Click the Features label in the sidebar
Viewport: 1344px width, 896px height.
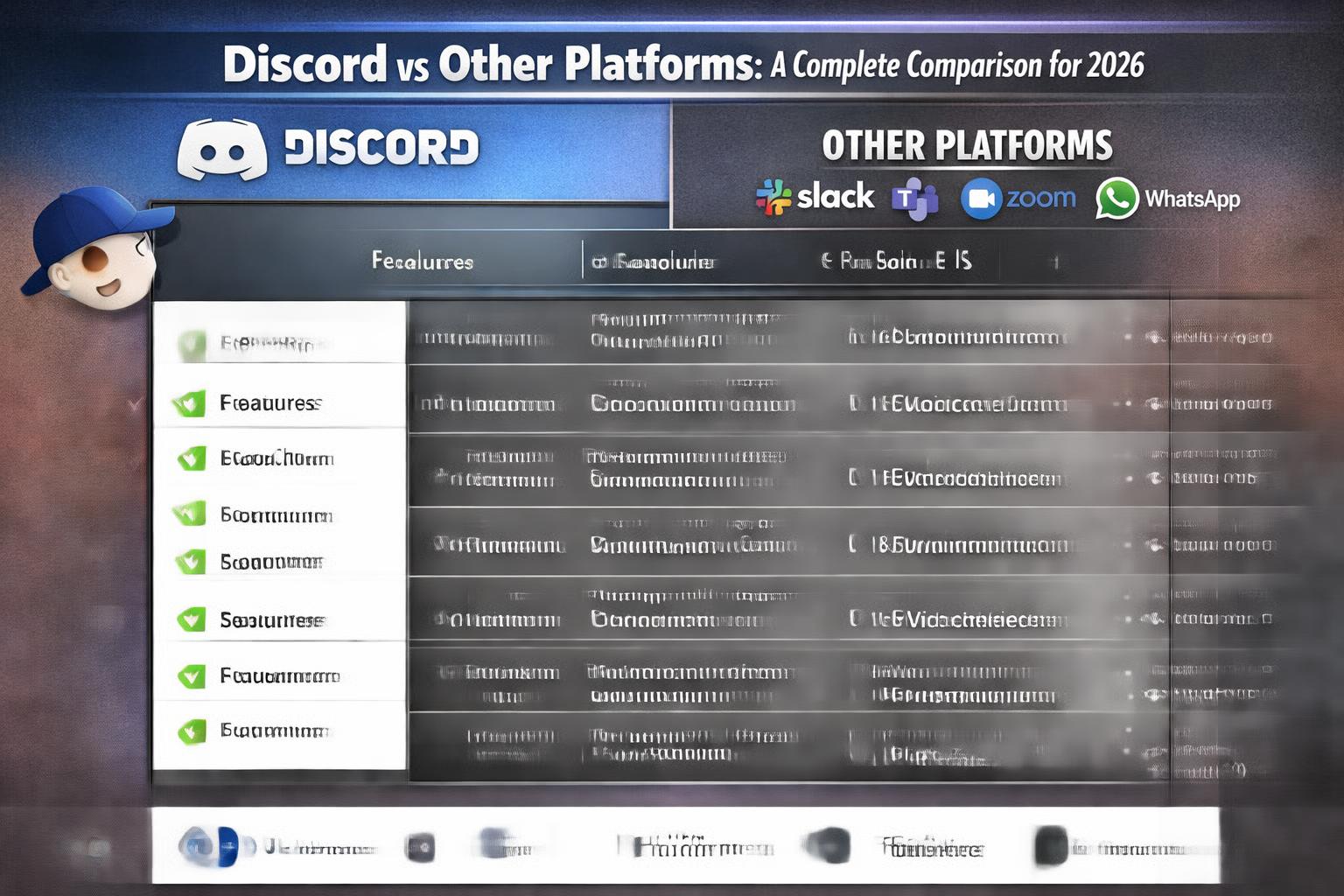click(x=271, y=402)
